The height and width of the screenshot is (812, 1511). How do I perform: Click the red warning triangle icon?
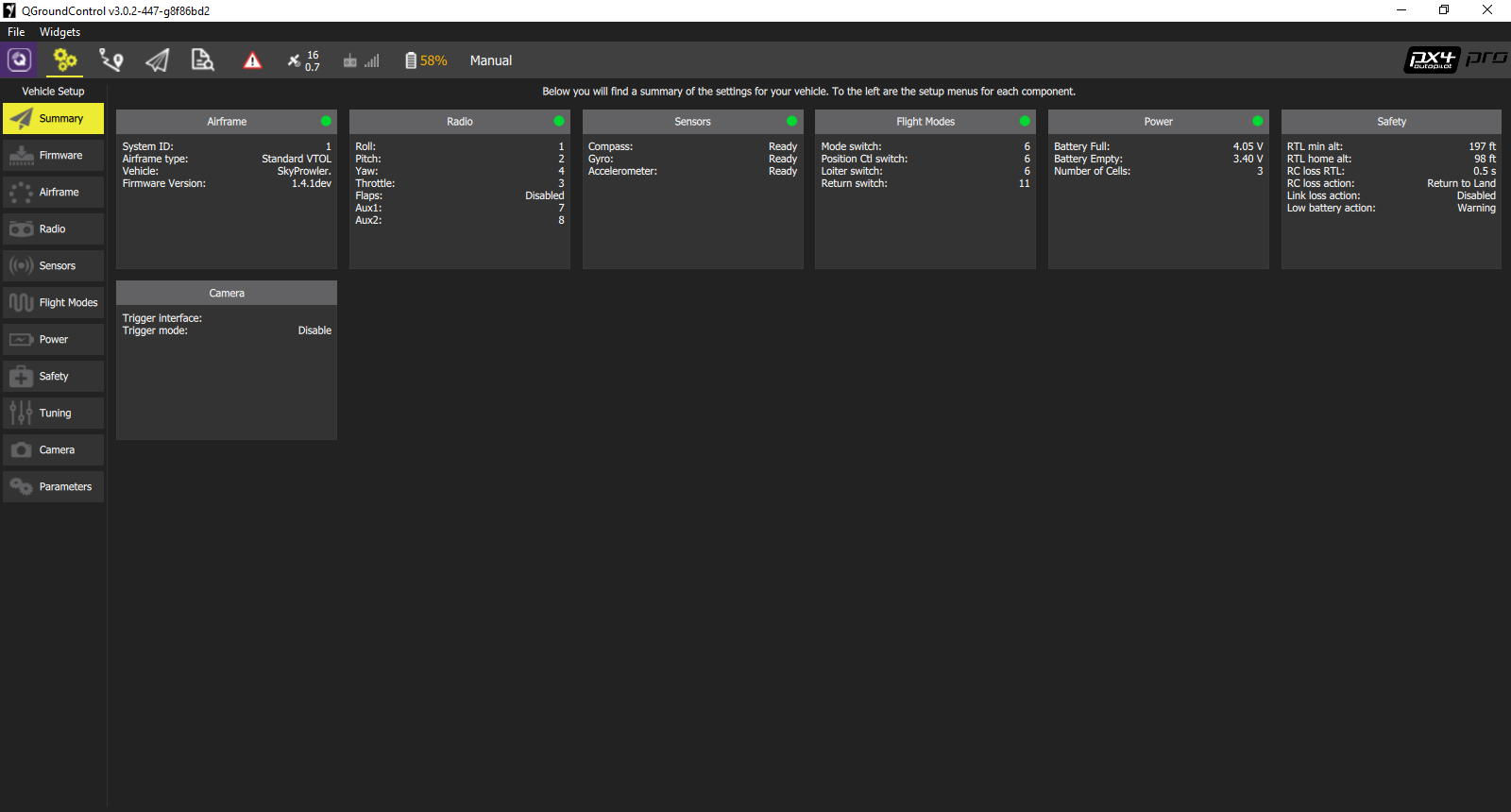click(252, 60)
